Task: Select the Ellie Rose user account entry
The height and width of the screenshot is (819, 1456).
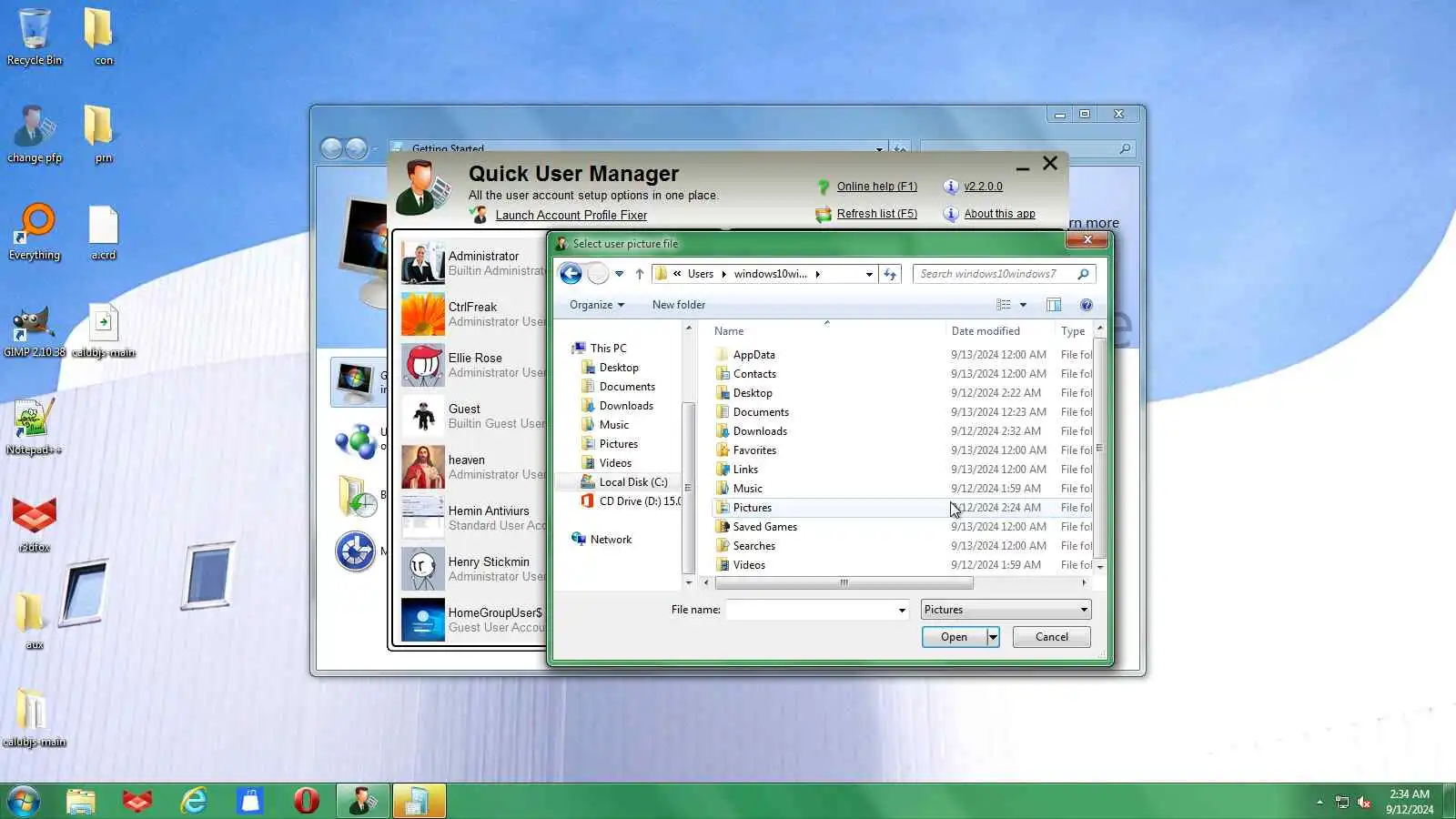Action: click(473, 366)
